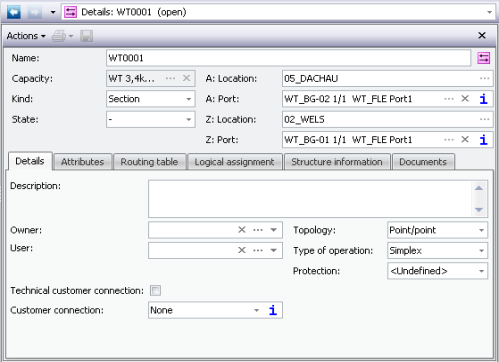Click the Z: Location field 02_WELS
This screenshot has width=499, height=362.
pos(387,119)
